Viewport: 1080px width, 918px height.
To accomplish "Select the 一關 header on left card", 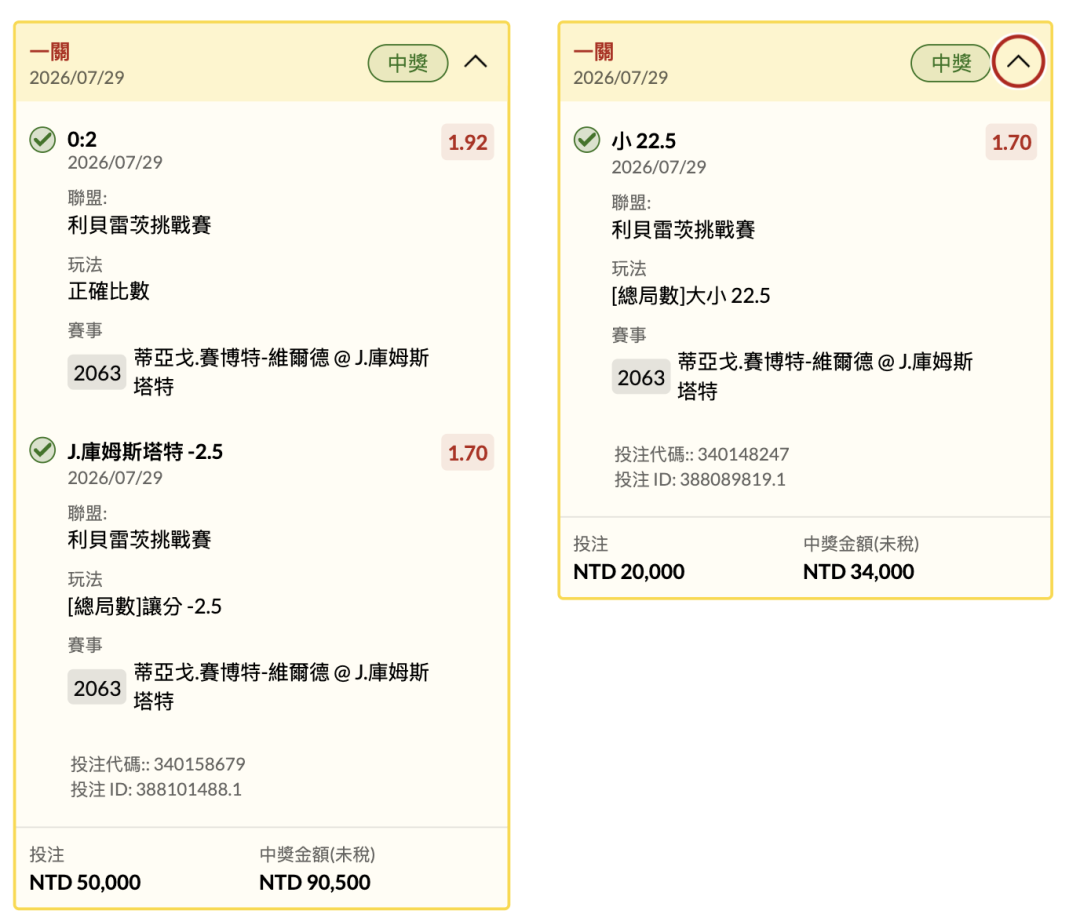I will [x=50, y=52].
